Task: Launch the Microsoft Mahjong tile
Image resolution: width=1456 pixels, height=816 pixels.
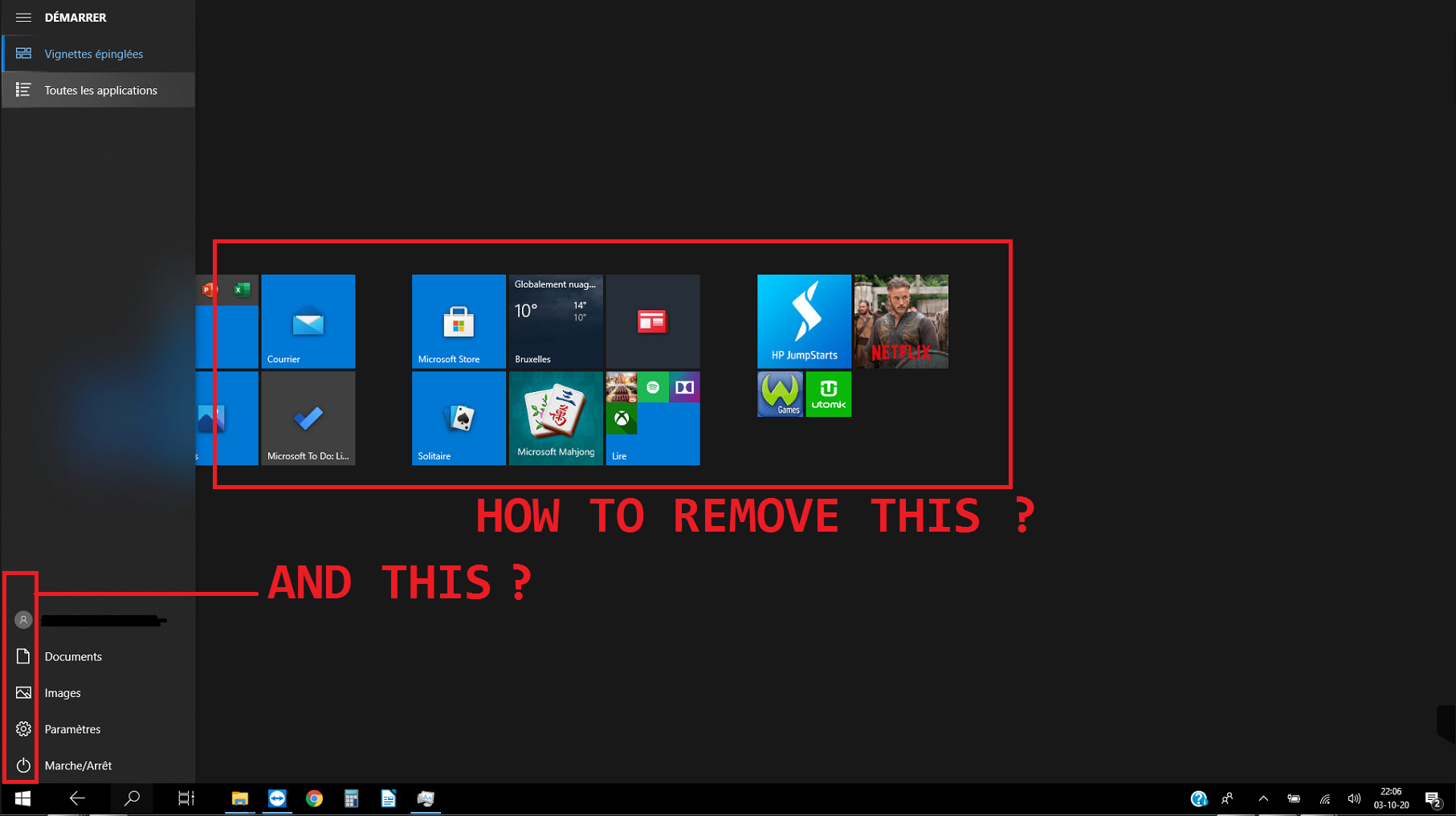Action: [556, 418]
